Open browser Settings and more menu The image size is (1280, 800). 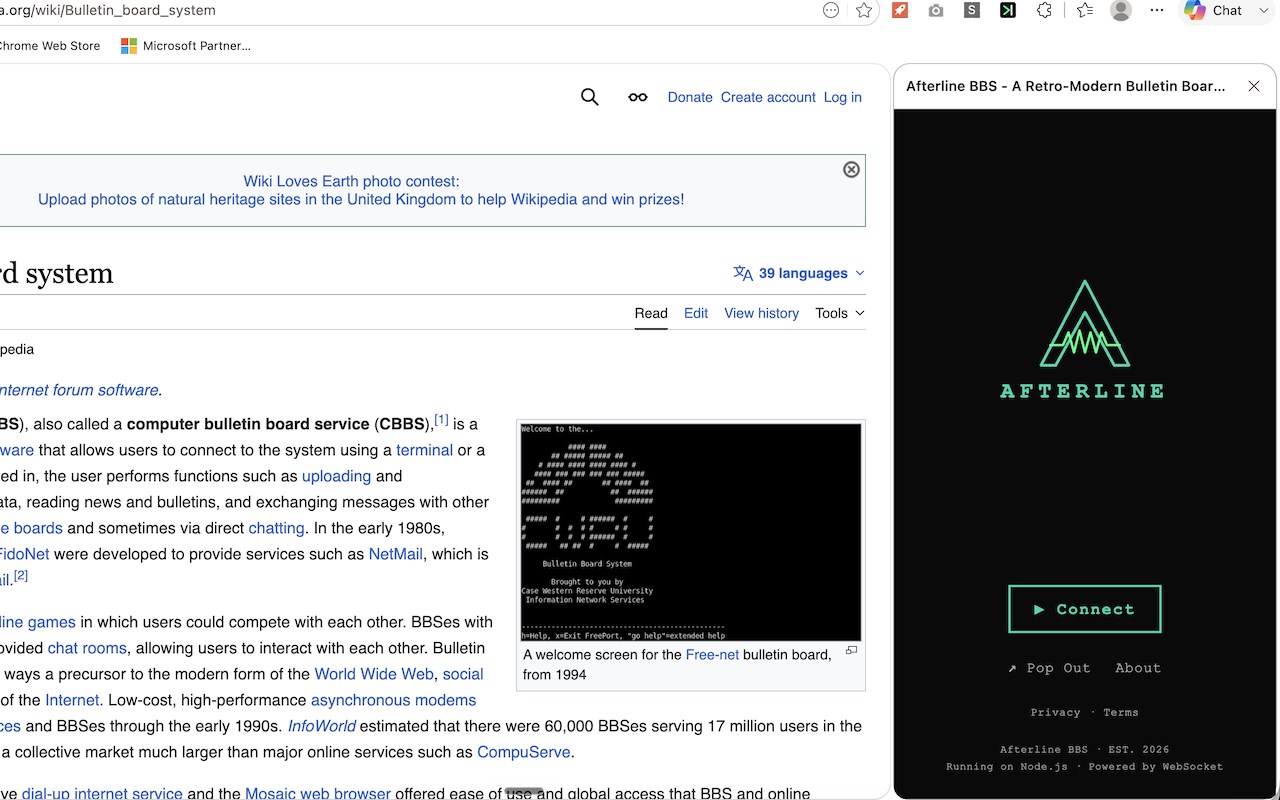1157,10
